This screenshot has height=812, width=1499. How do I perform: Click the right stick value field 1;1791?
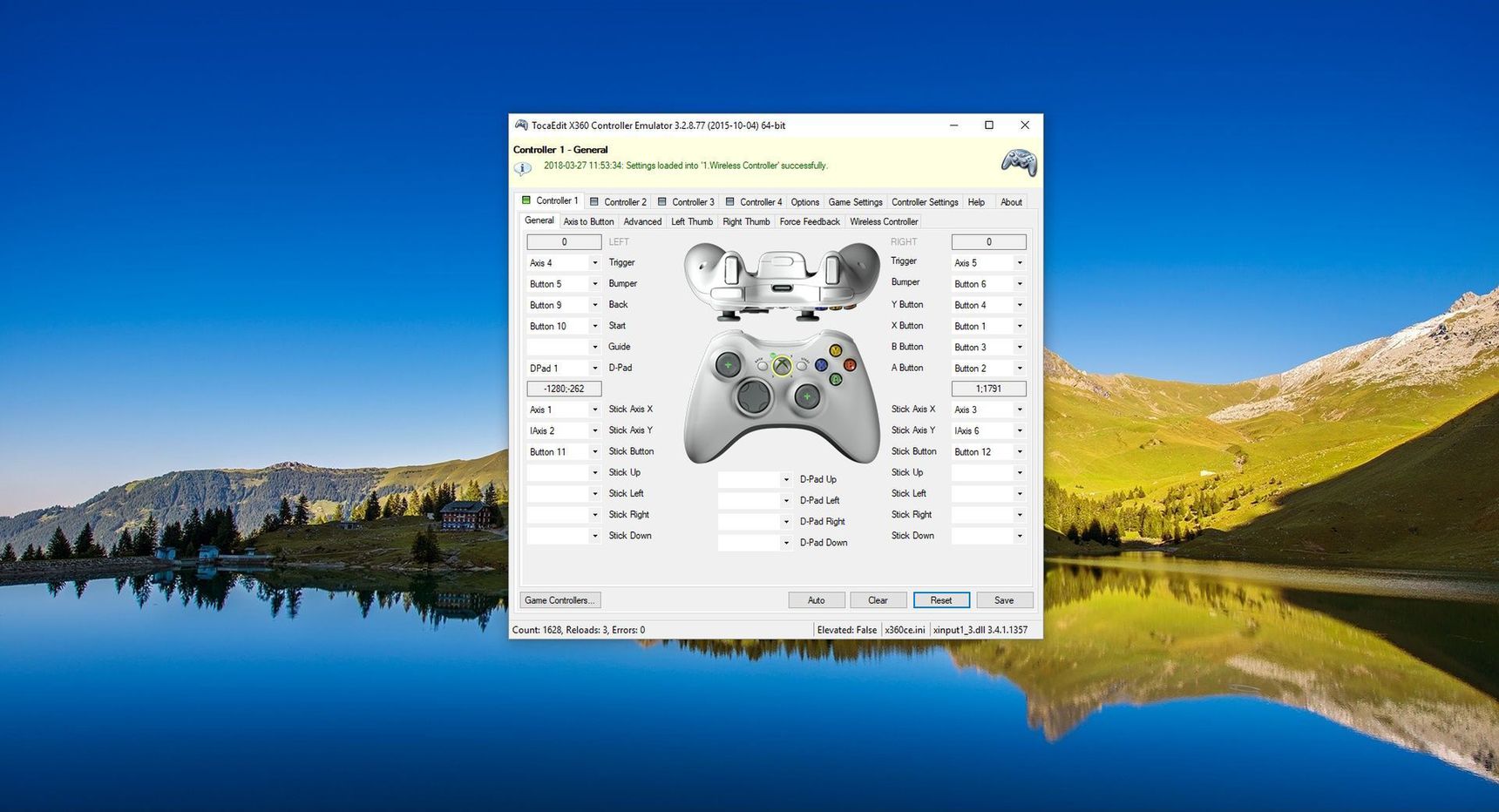[988, 389]
